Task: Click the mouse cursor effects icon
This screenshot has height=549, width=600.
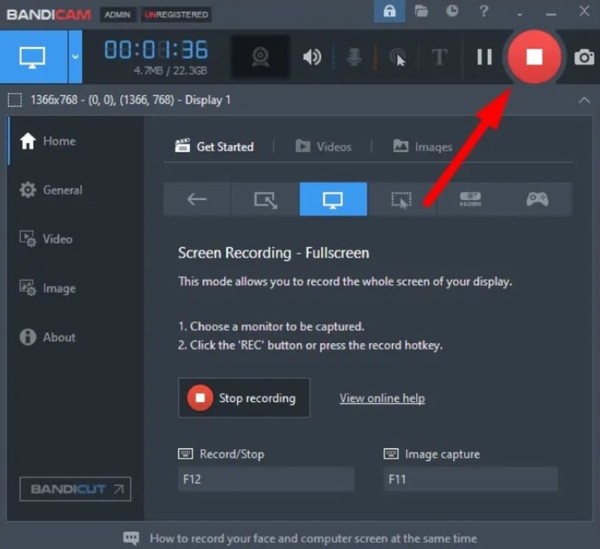Action: pos(397,58)
